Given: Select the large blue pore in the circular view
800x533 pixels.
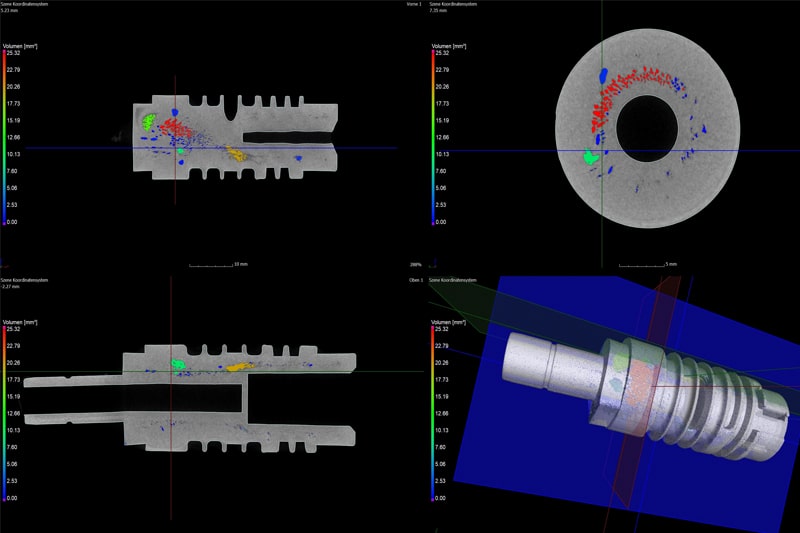Looking at the screenshot, I should tap(602, 75).
